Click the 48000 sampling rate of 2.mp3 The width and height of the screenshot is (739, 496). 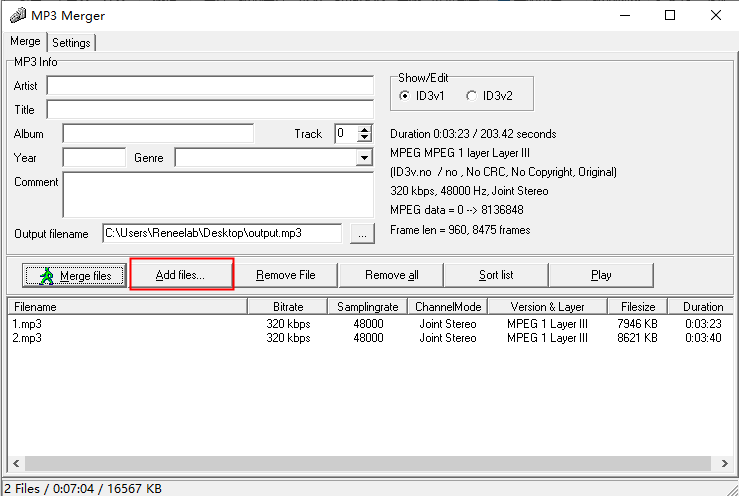click(368, 338)
